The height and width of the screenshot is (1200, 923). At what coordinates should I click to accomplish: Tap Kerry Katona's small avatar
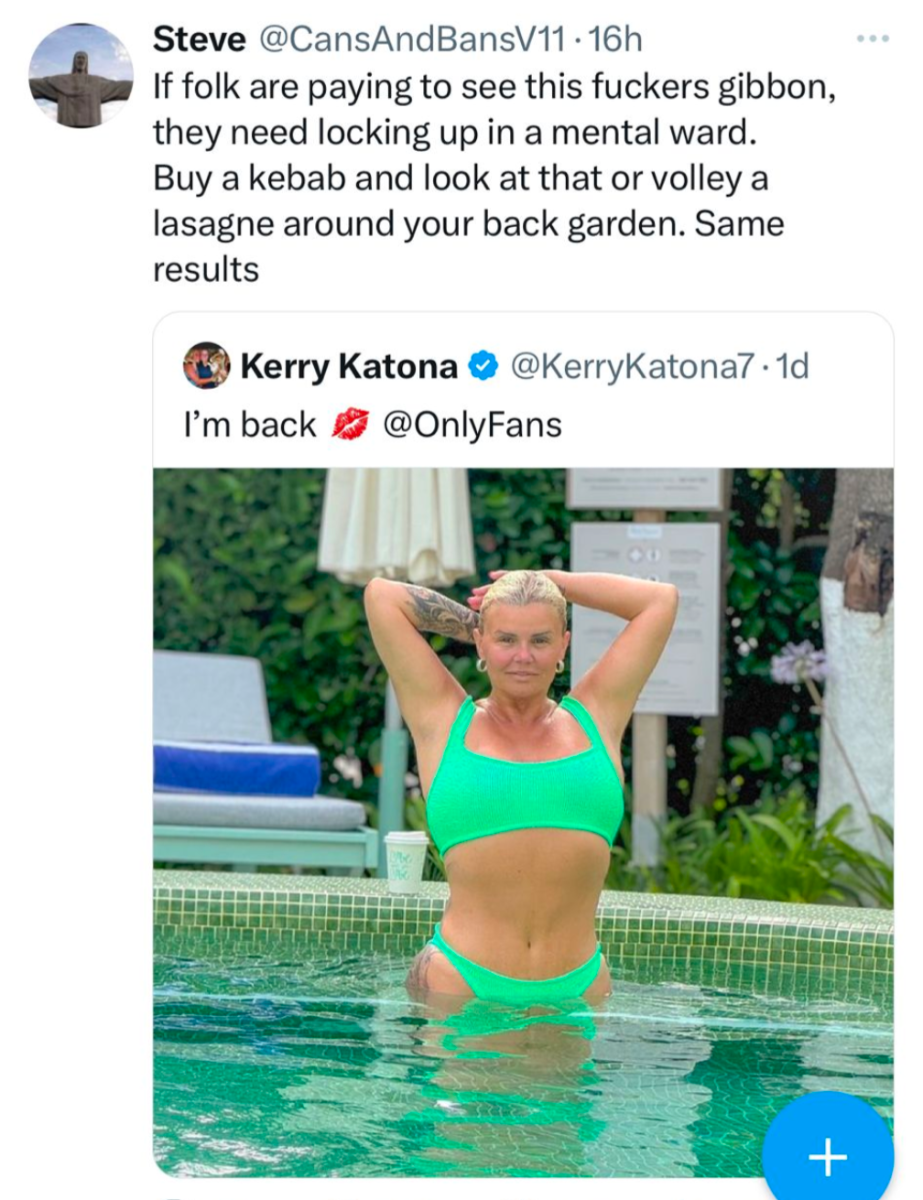pos(206,367)
